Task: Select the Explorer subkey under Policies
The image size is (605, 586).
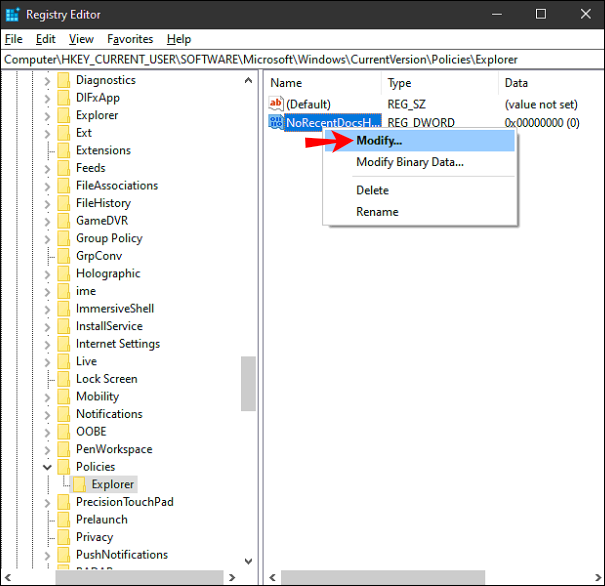Action: click(113, 484)
